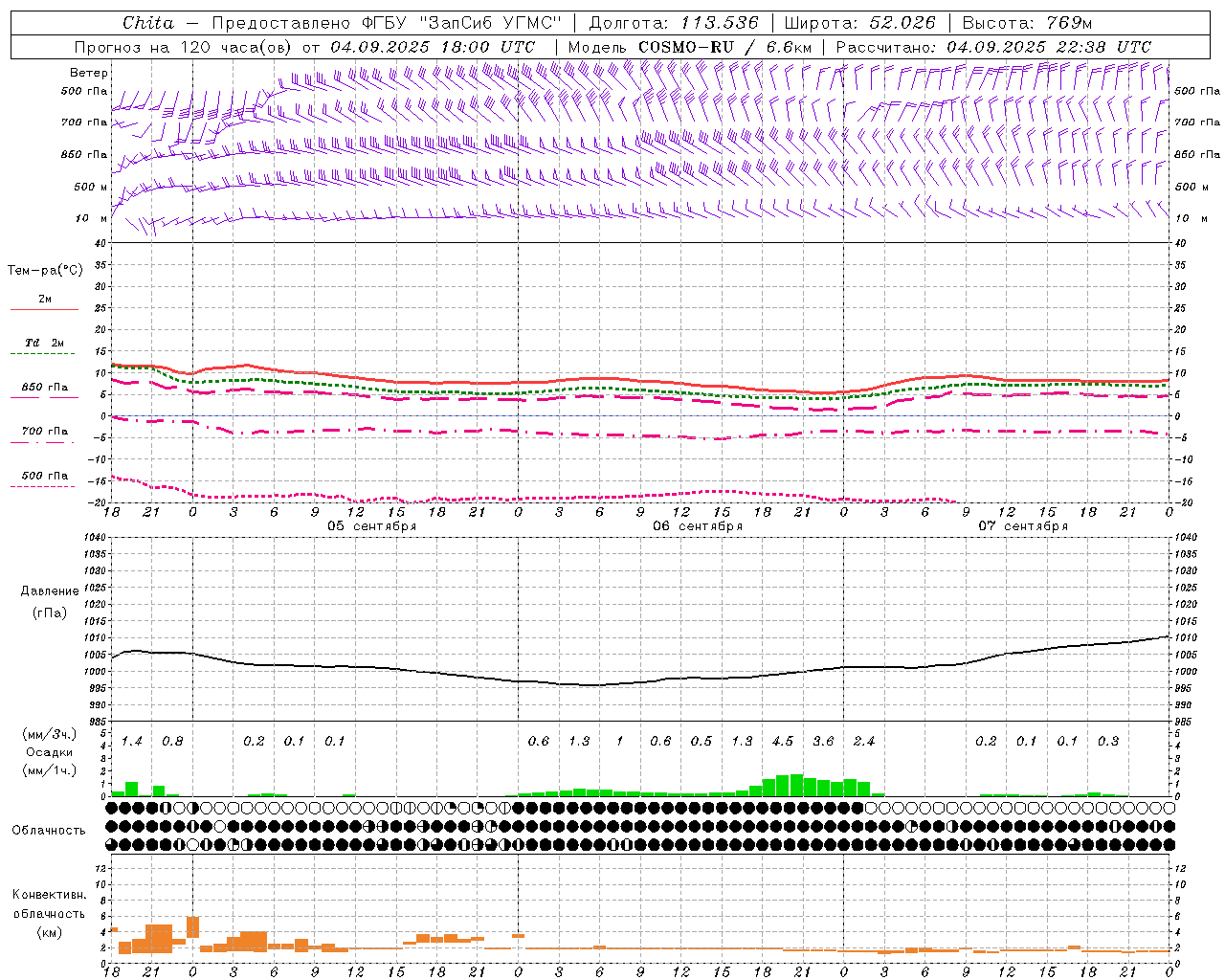Click the Облачность cloudiness row label
The height and width of the screenshot is (980, 1225).
point(49,831)
